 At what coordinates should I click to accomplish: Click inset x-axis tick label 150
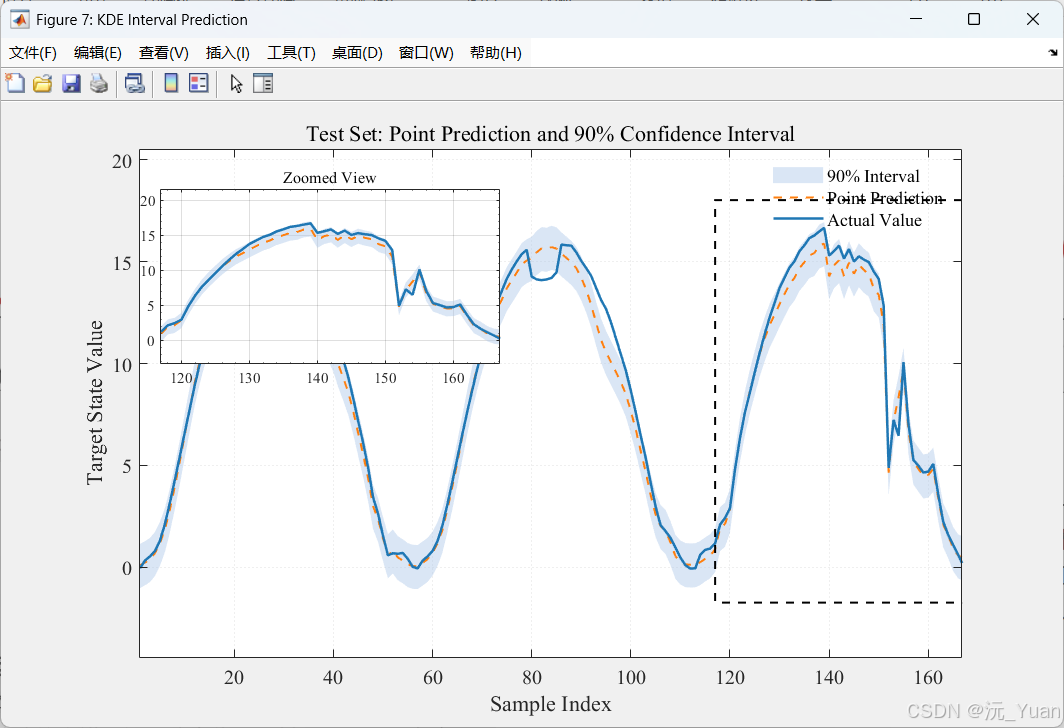[385, 378]
